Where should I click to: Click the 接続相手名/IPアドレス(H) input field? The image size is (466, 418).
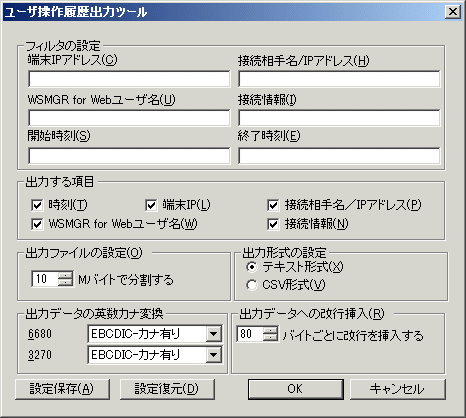point(339,79)
